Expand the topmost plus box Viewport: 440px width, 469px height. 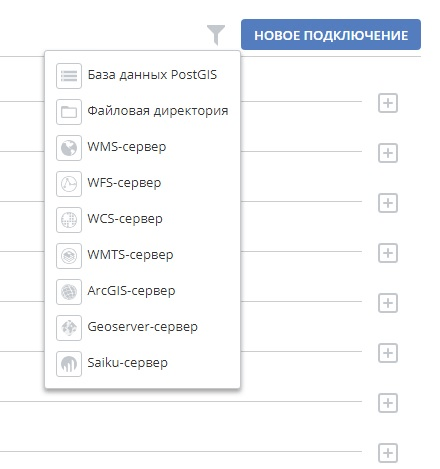coord(388,103)
